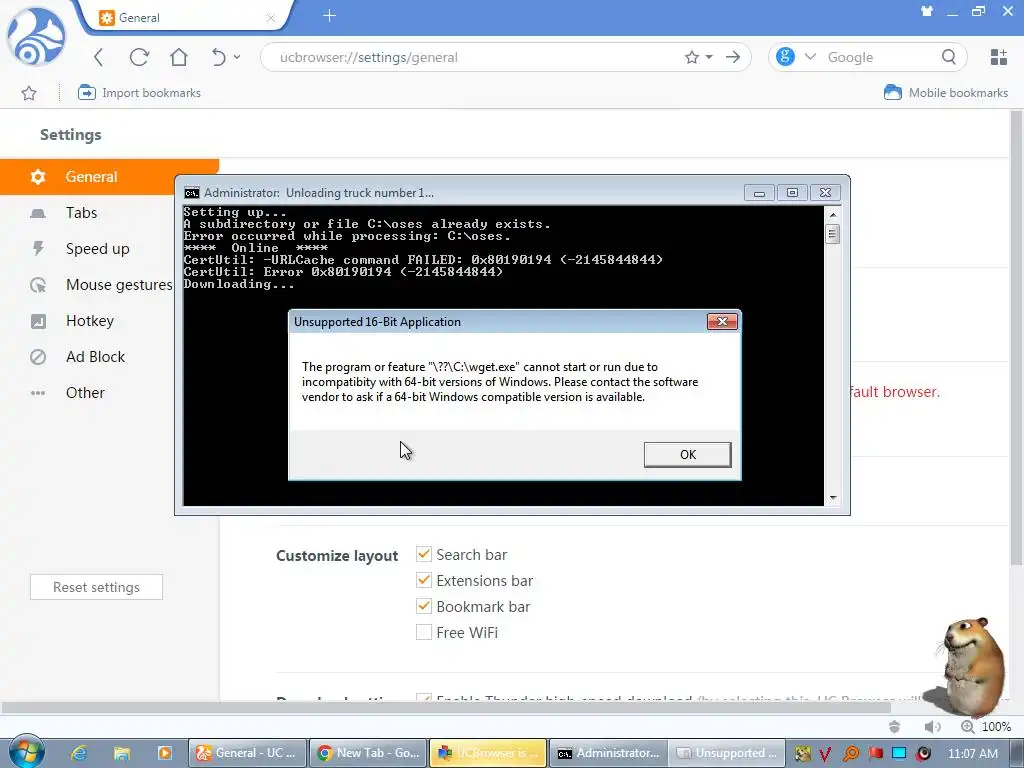The height and width of the screenshot is (768, 1024).
Task: Open Windows Media Player taskbar icon
Action: click(x=165, y=753)
